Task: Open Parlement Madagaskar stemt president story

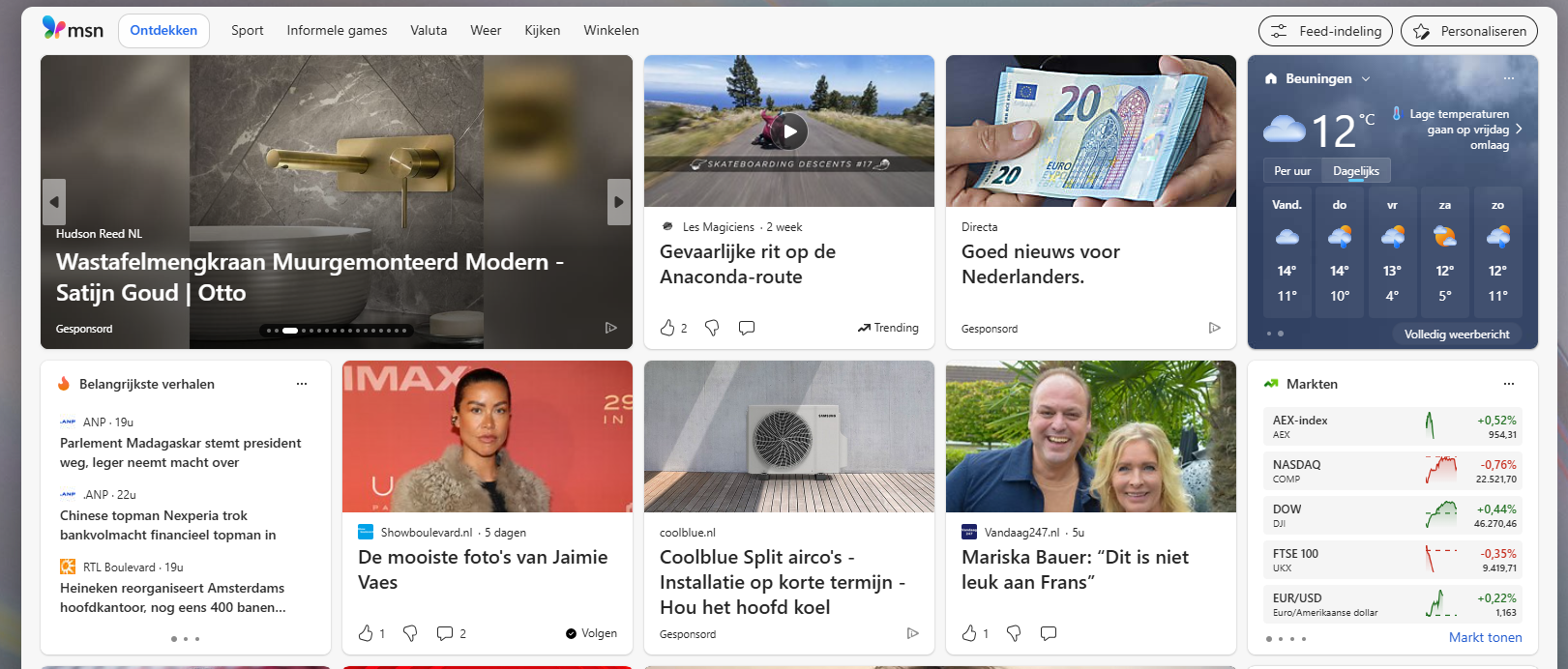Action: click(x=181, y=452)
